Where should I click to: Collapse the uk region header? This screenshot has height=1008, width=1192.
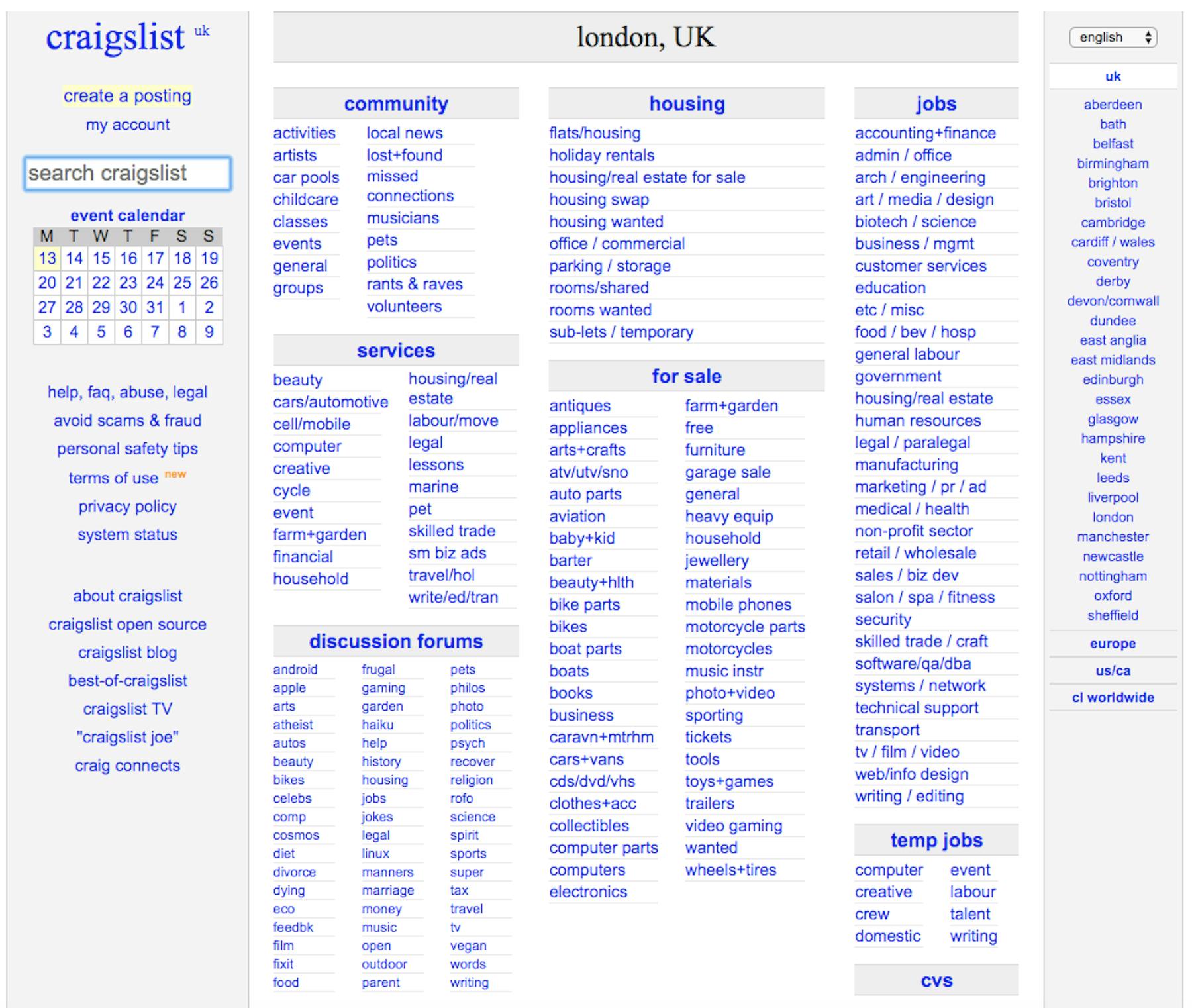[1113, 77]
